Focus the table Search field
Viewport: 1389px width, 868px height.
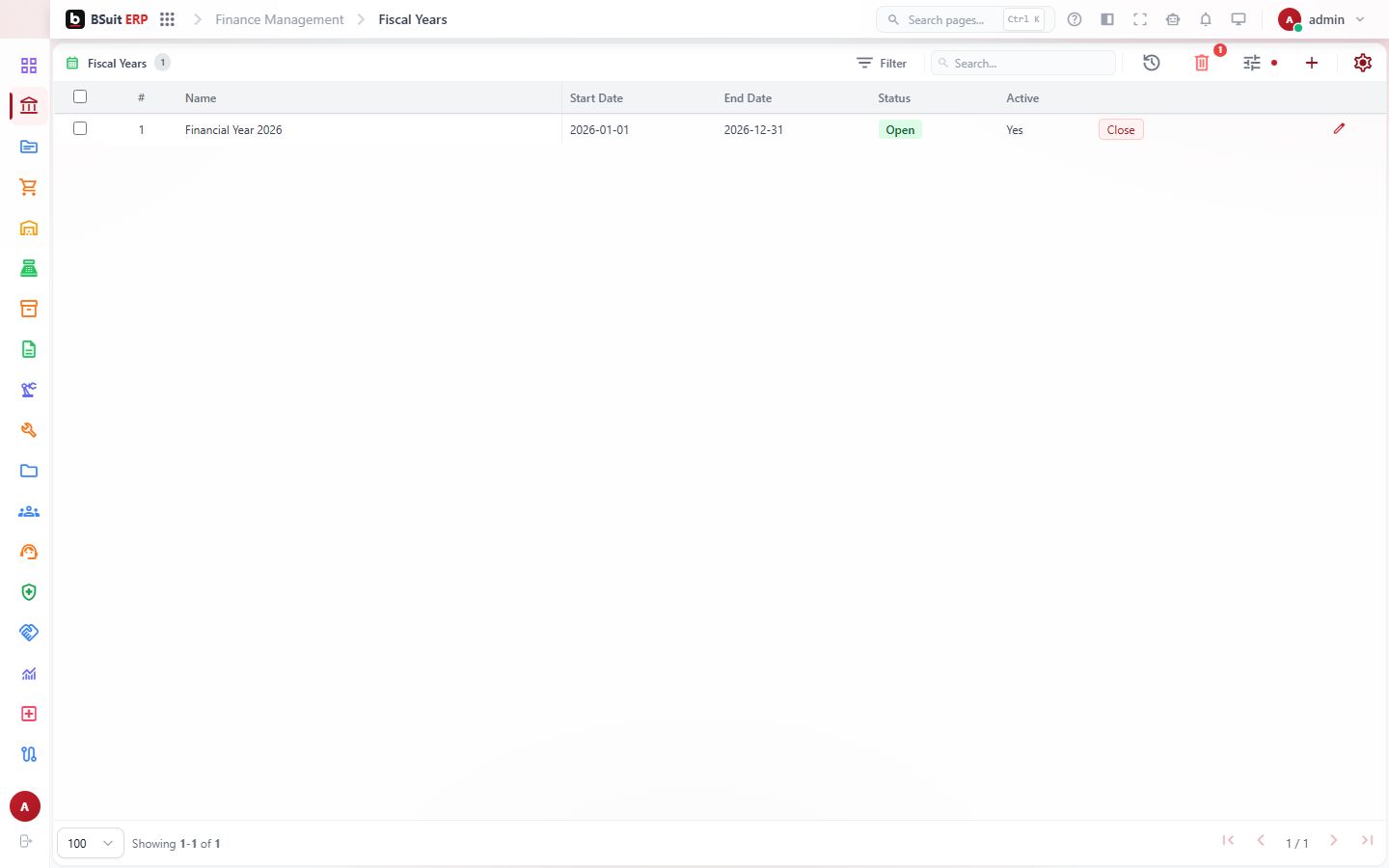pyautogui.click(x=1022, y=63)
